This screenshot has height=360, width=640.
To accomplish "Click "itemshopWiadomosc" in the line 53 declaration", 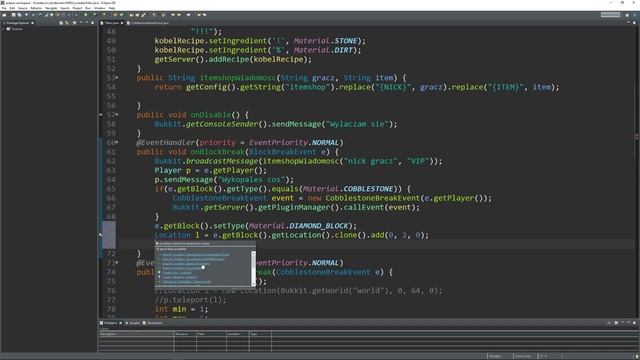I will pyautogui.click(x=238, y=78).
